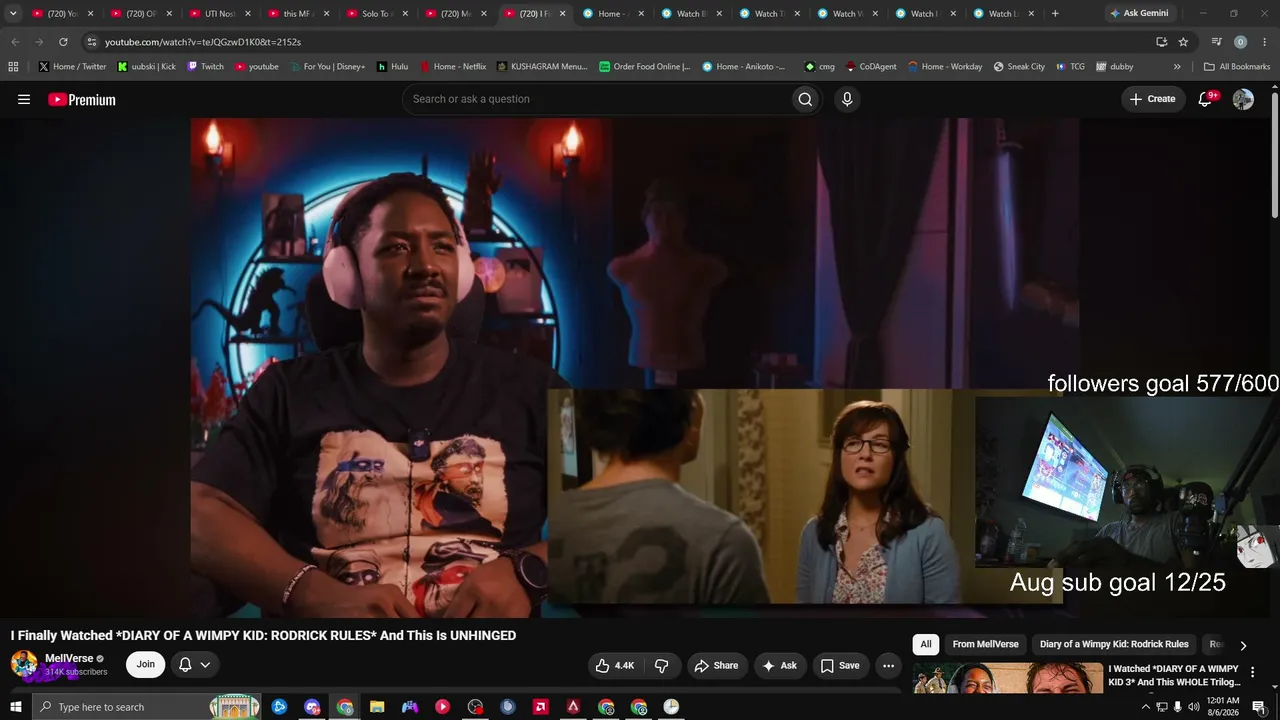Open the For You | Disney+ bookmark

327,67
